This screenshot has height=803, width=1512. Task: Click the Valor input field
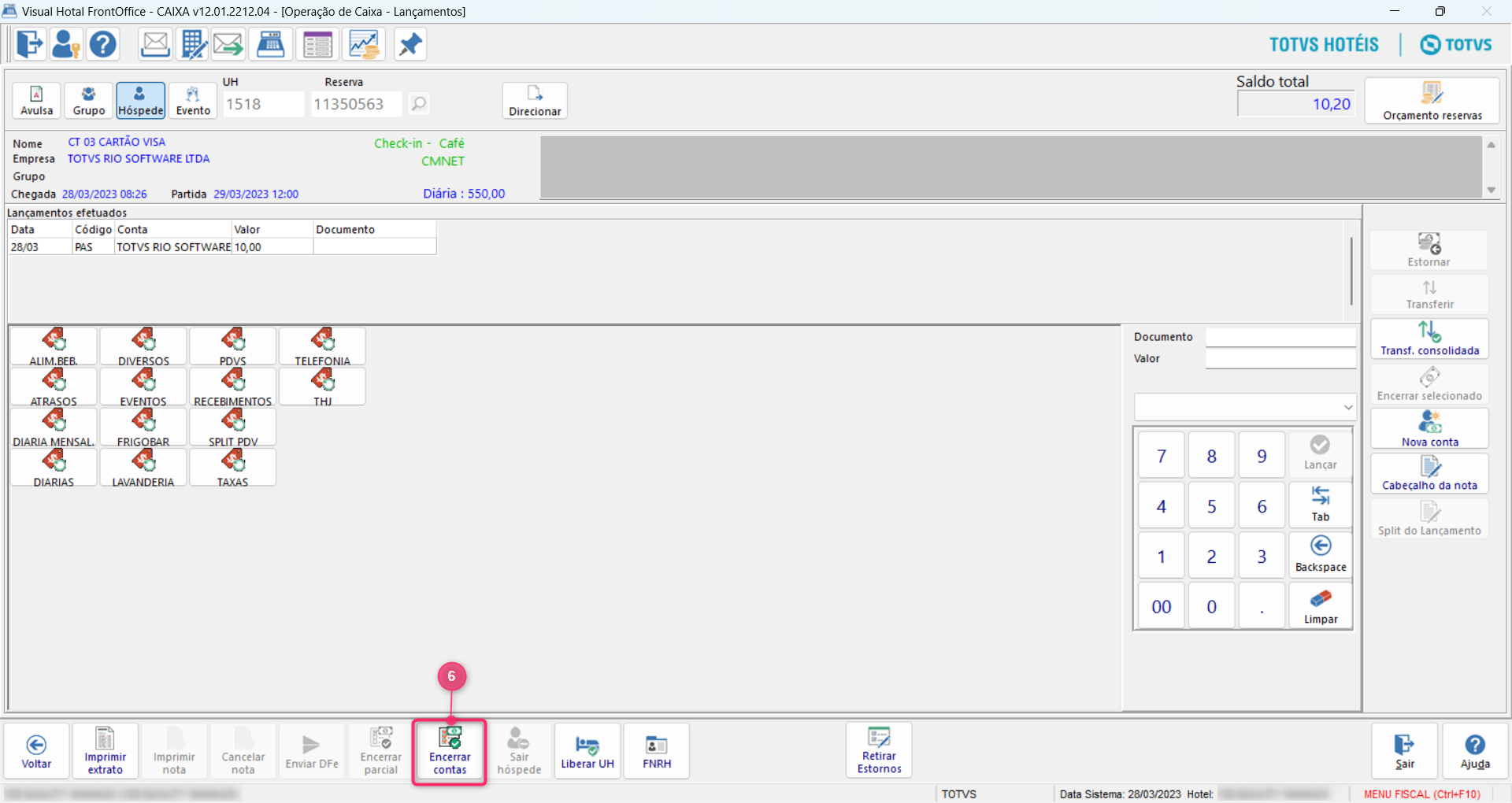(x=1280, y=359)
